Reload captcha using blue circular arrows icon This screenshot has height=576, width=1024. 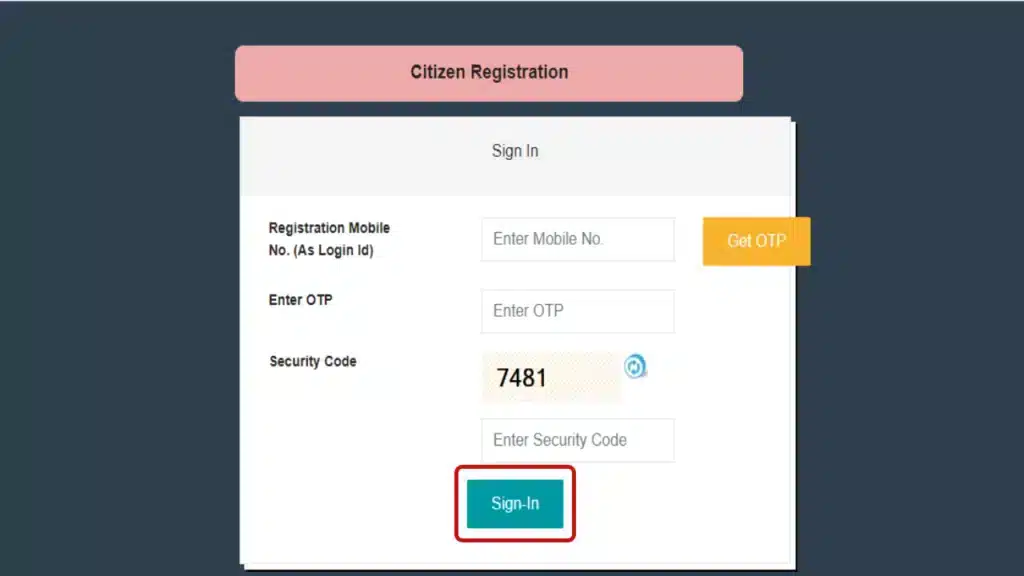pos(634,366)
